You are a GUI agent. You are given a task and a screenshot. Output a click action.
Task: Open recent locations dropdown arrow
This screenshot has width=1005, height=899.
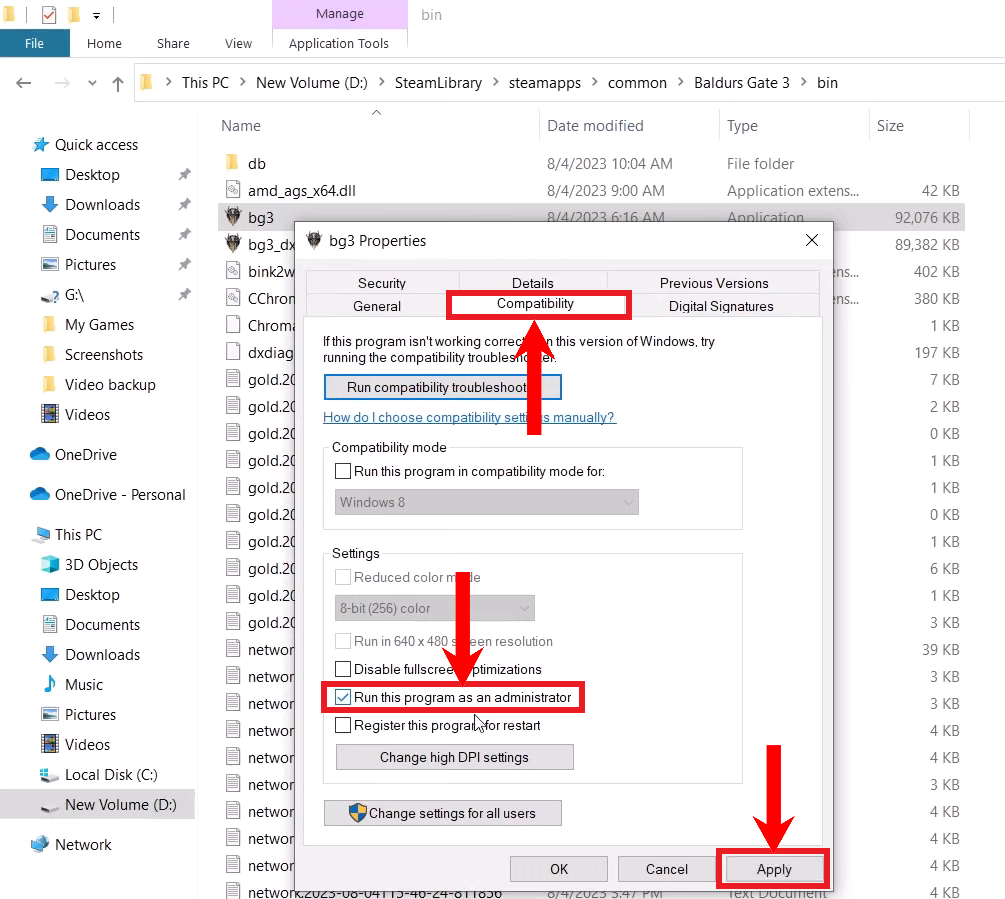point(92,83)
